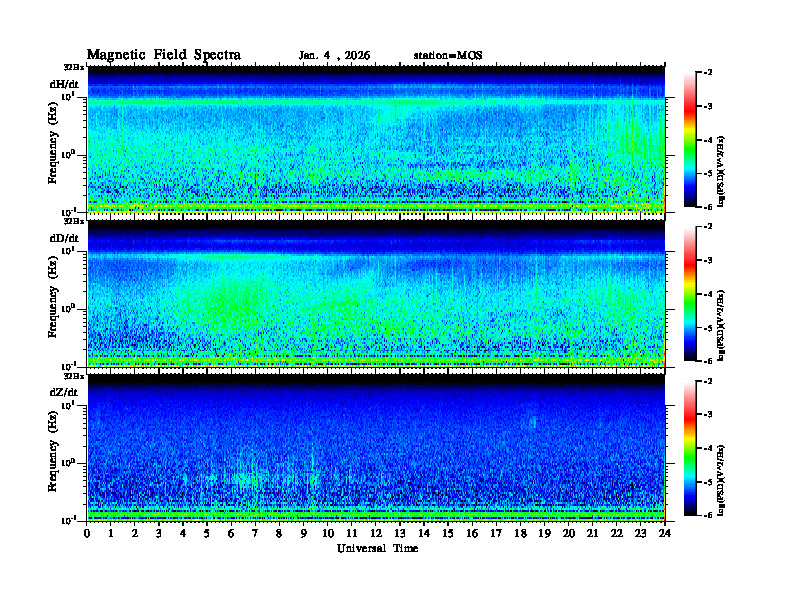Click hour tick label 1 on time axis

pos(111,533)
